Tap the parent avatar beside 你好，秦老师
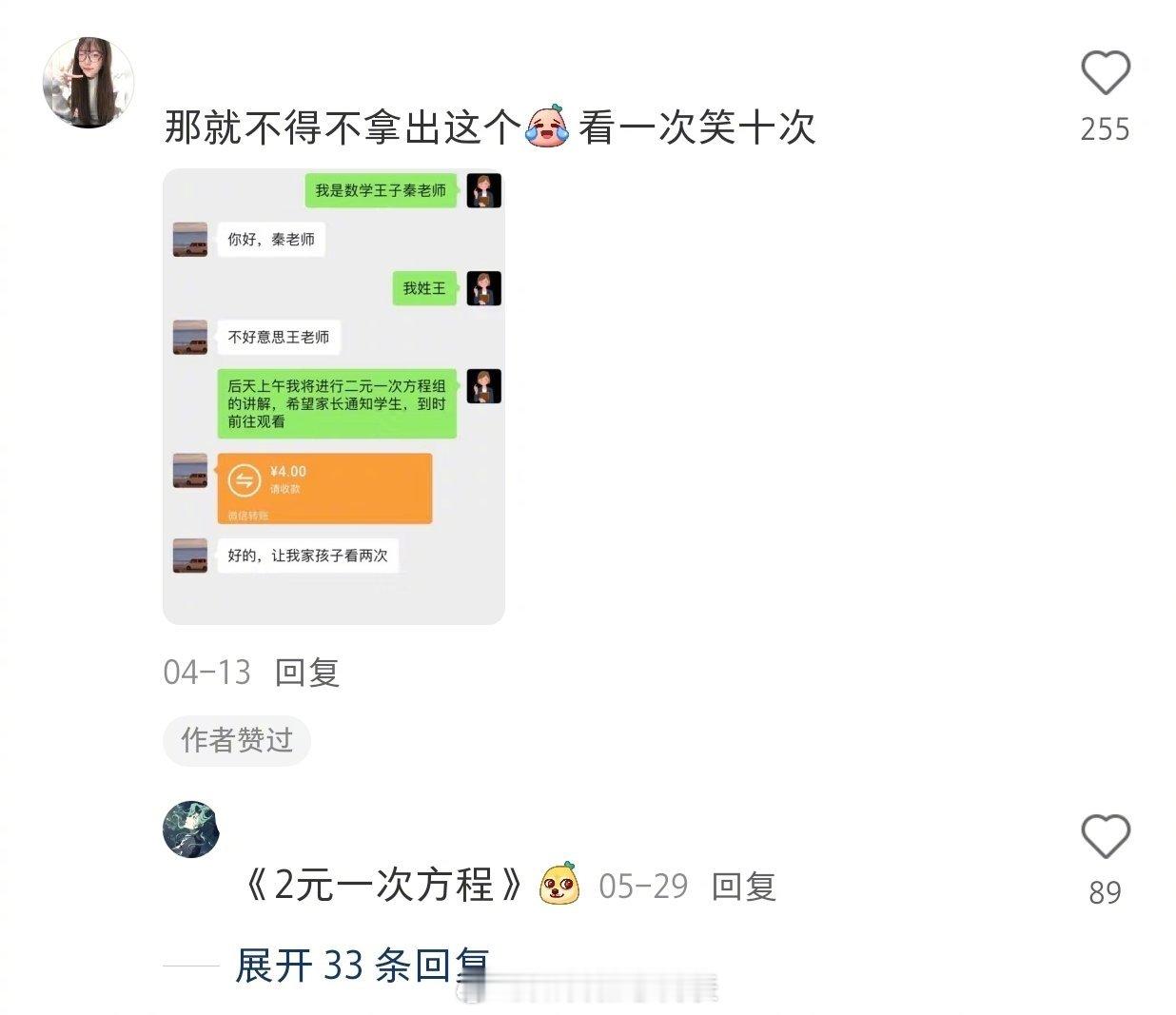Screen dimensions: 1176x1015 tap(190, 240)
